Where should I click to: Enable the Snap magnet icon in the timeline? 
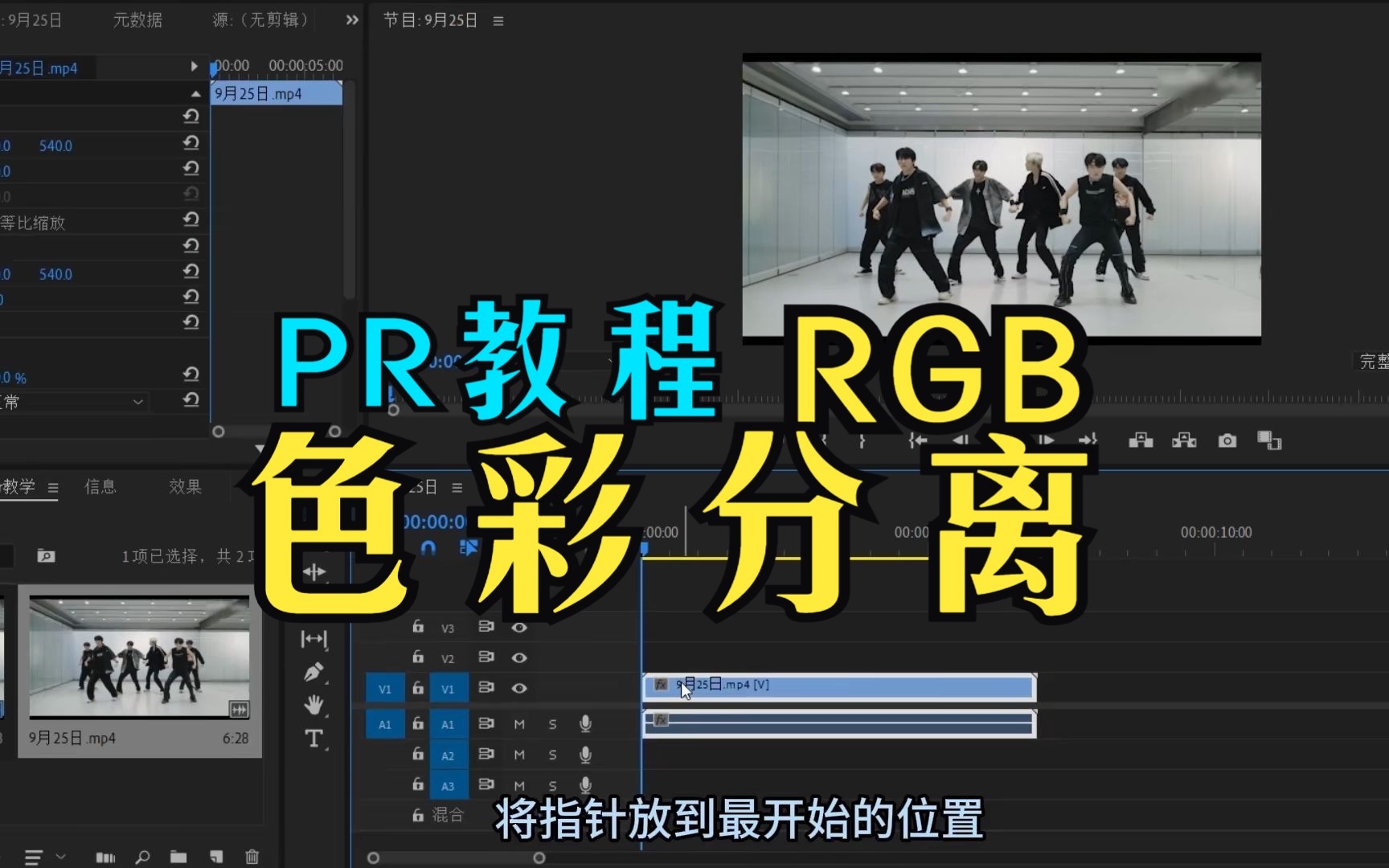[x=427, y=548]
